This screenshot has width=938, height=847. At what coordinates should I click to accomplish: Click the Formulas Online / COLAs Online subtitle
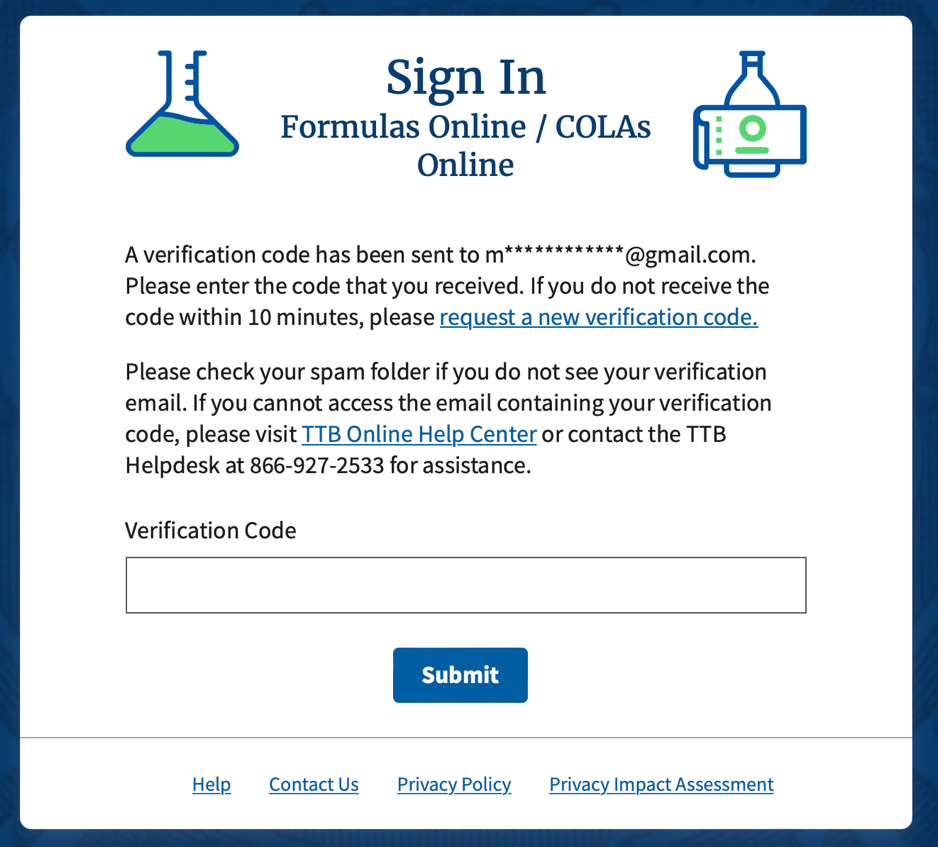(x=466, y=145)
